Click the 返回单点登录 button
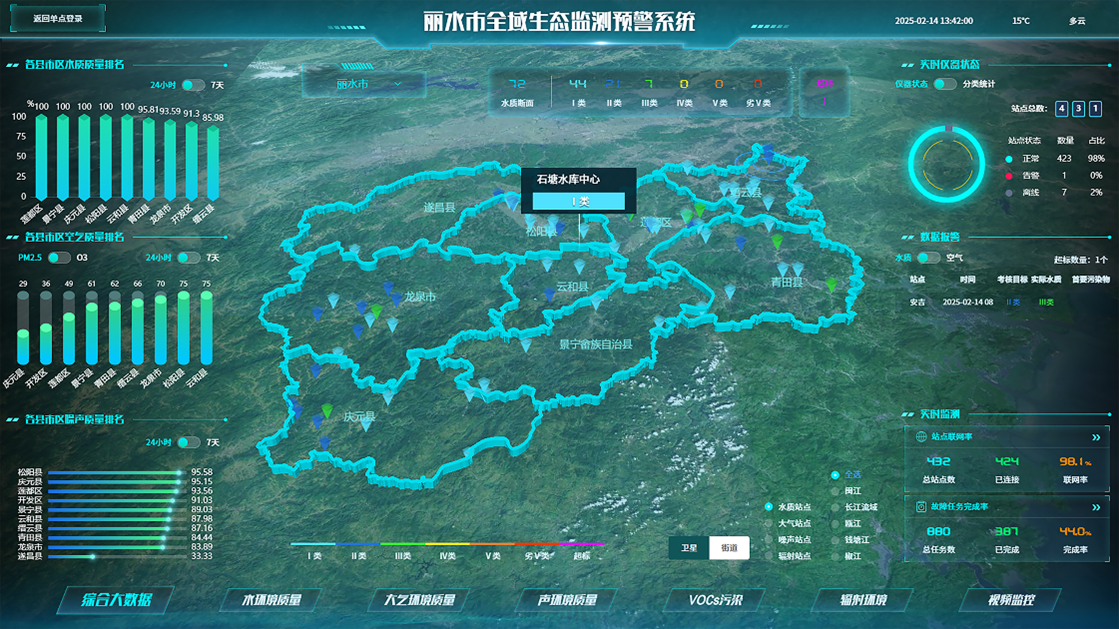Image resolution: width=1119 pixels, height=629 pixels. tap(57, 18)
